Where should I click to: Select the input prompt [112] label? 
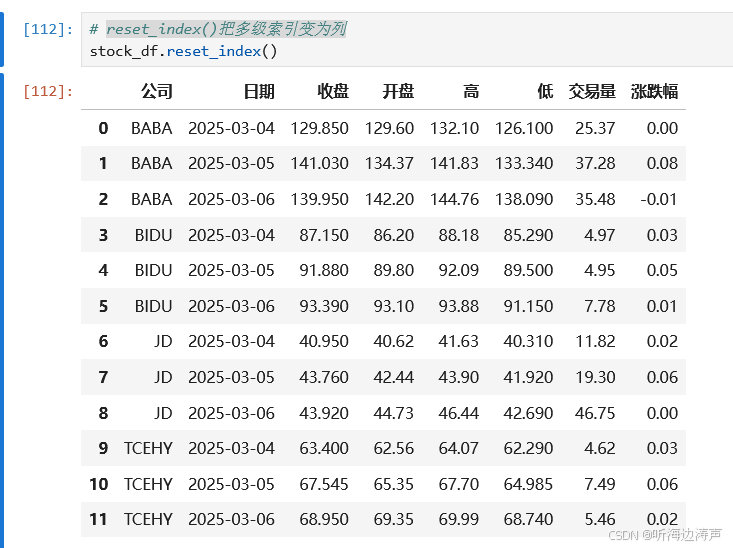pos(48,29)
